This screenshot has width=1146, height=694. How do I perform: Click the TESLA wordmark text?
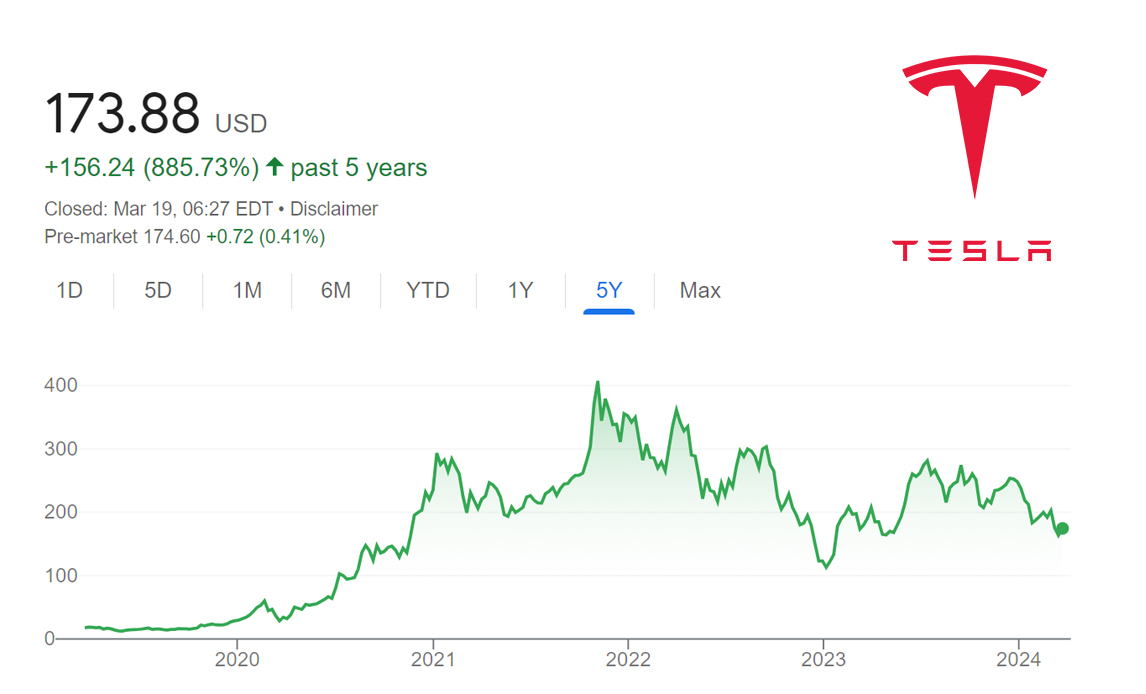pyautogui.click(x=973, y=249)
